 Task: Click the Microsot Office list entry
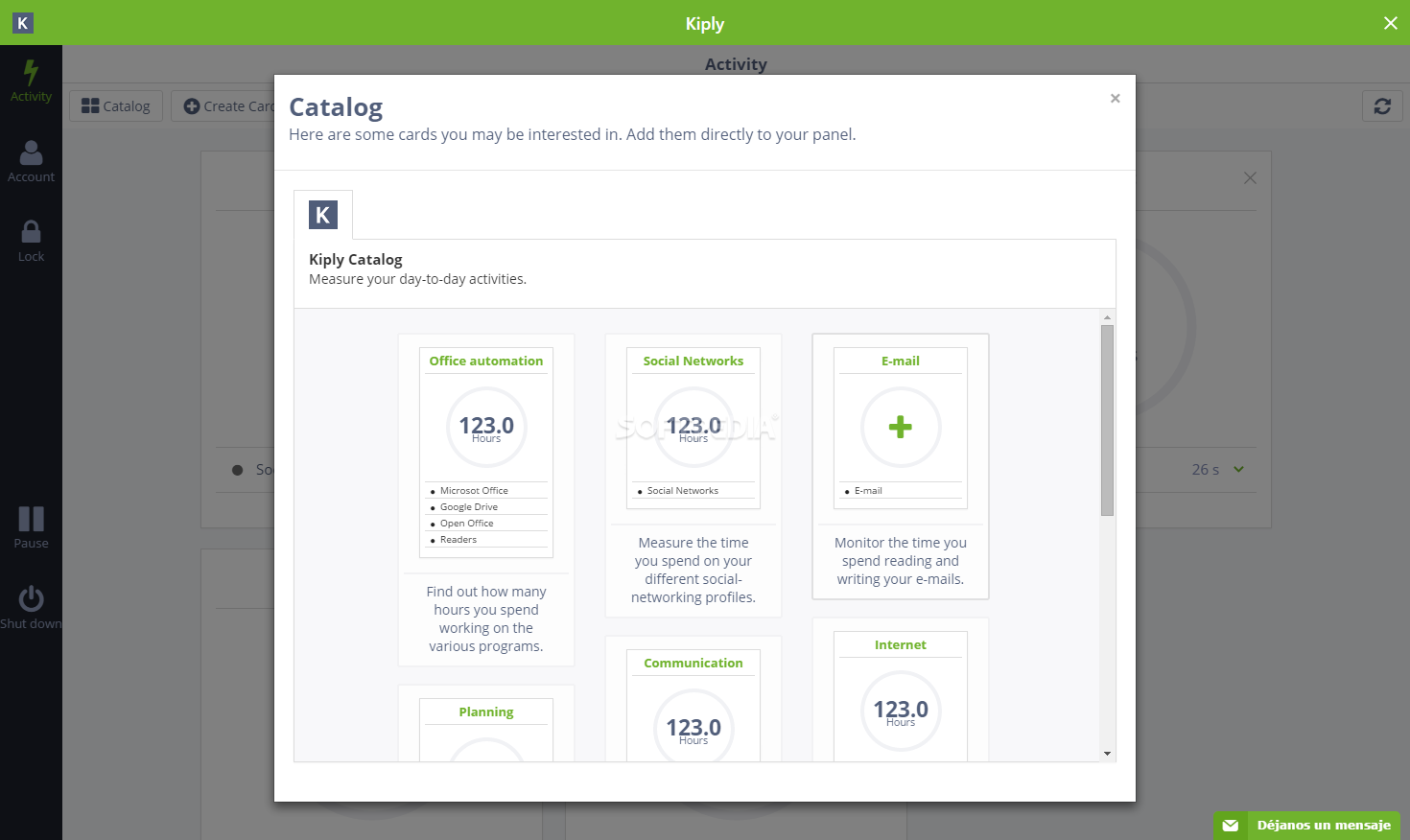click(x=474, y=490)
